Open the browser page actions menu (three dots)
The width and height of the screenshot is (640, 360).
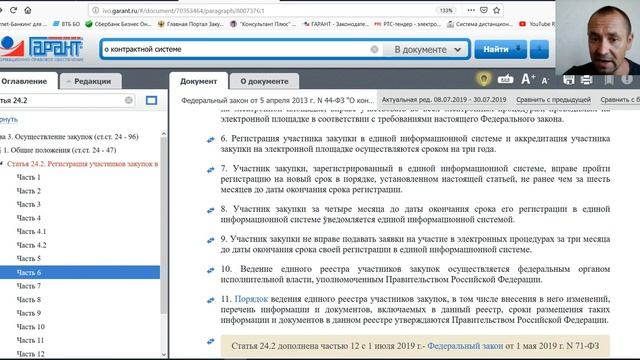(471, 10)
